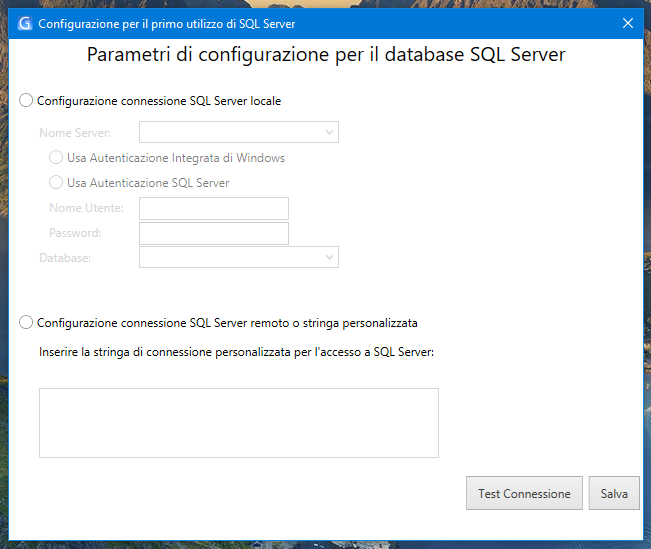Image resolution: width=651 pixels, height=549 pixels.
Task: Click the Test Connessione button
Action: [x=524, y=493]
